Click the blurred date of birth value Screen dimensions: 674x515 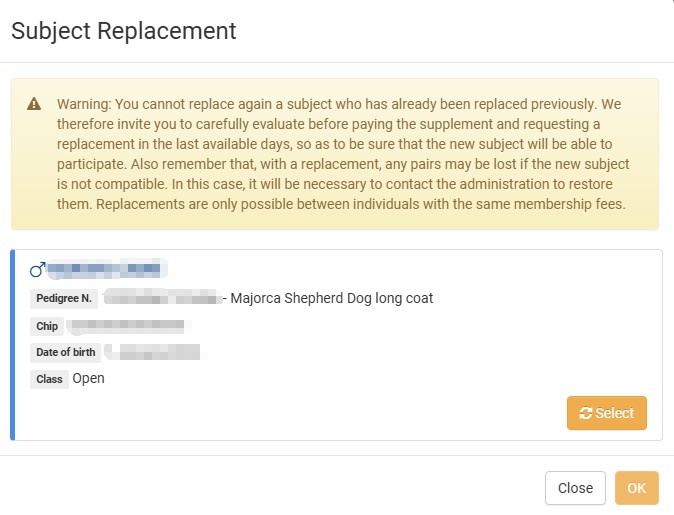(154, 352)
